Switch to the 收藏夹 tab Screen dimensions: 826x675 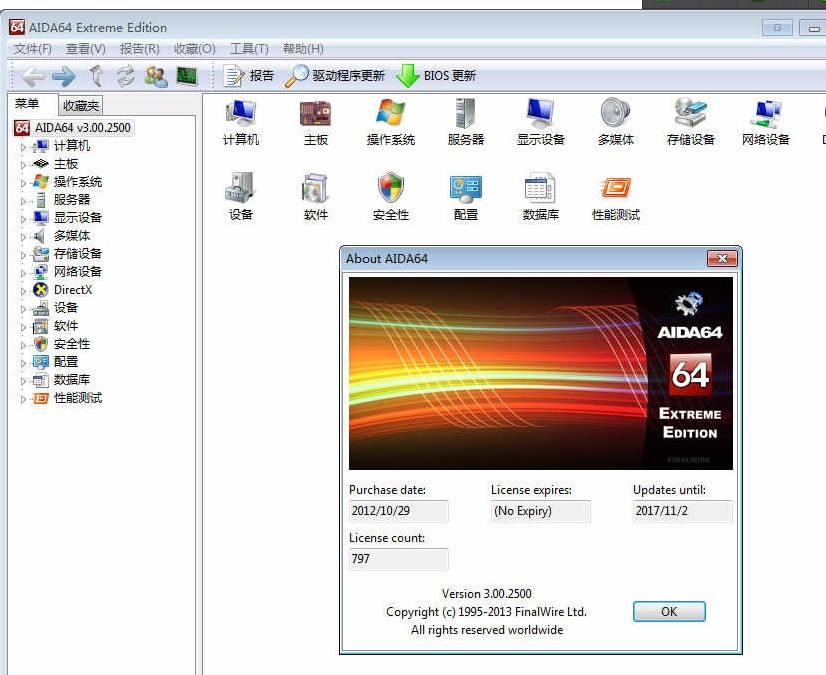81,106
